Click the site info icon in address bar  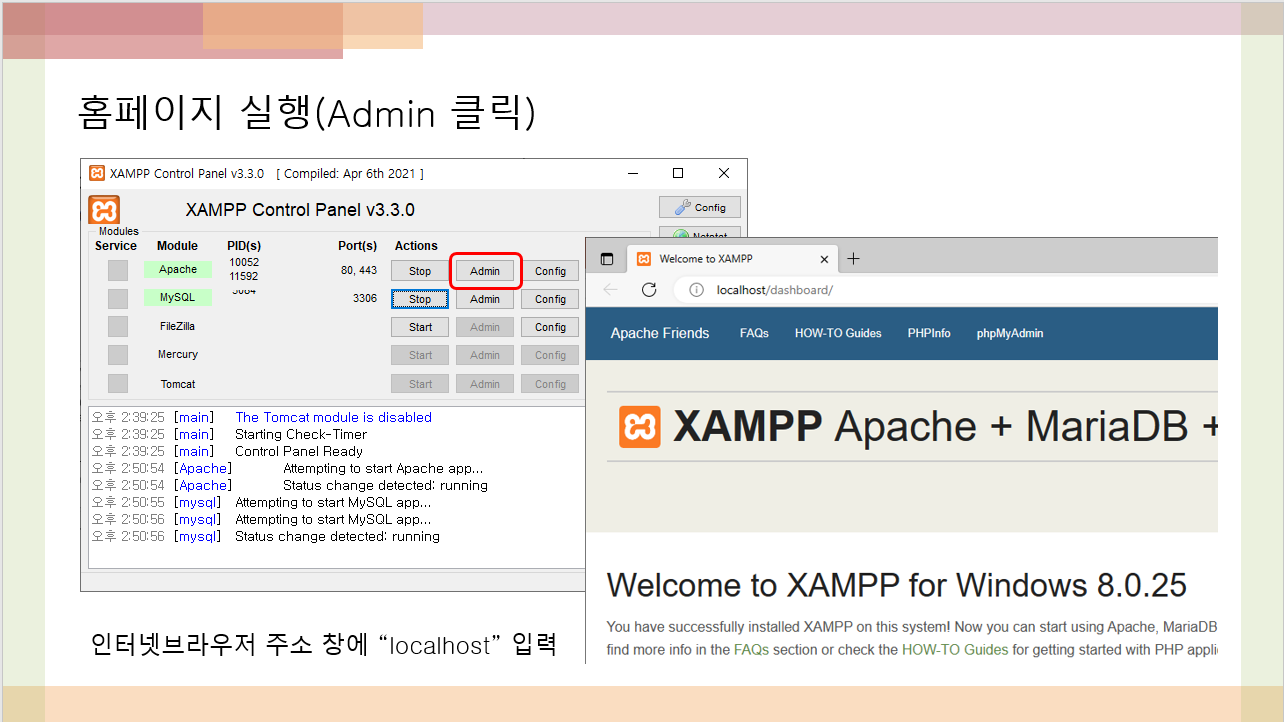[x=696, y=290]
